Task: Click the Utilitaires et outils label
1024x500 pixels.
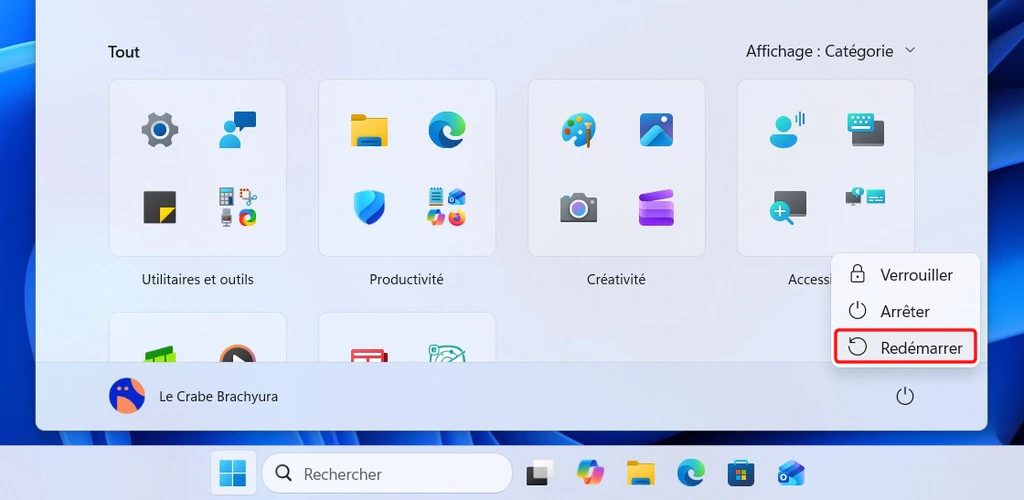Action: coord(198,279)
